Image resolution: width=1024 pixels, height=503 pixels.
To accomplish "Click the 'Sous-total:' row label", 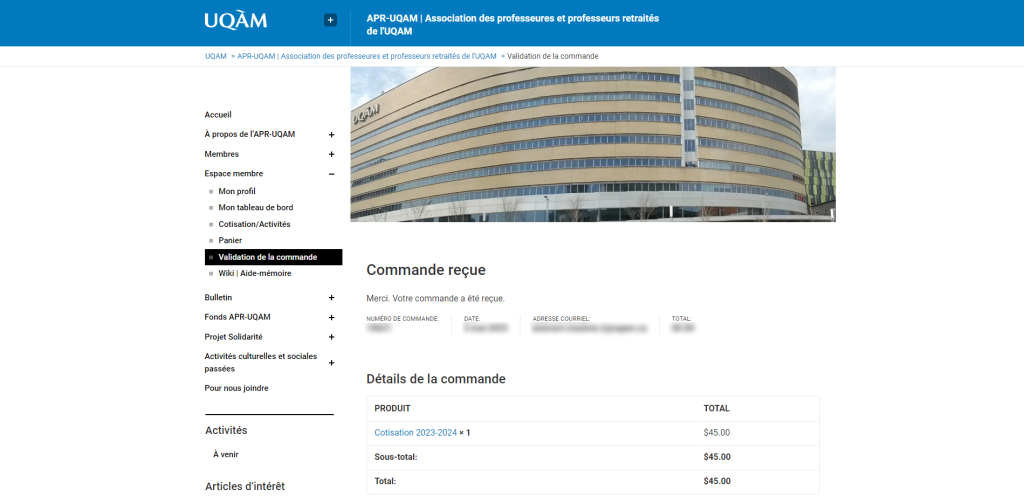I will pos(396,457).
